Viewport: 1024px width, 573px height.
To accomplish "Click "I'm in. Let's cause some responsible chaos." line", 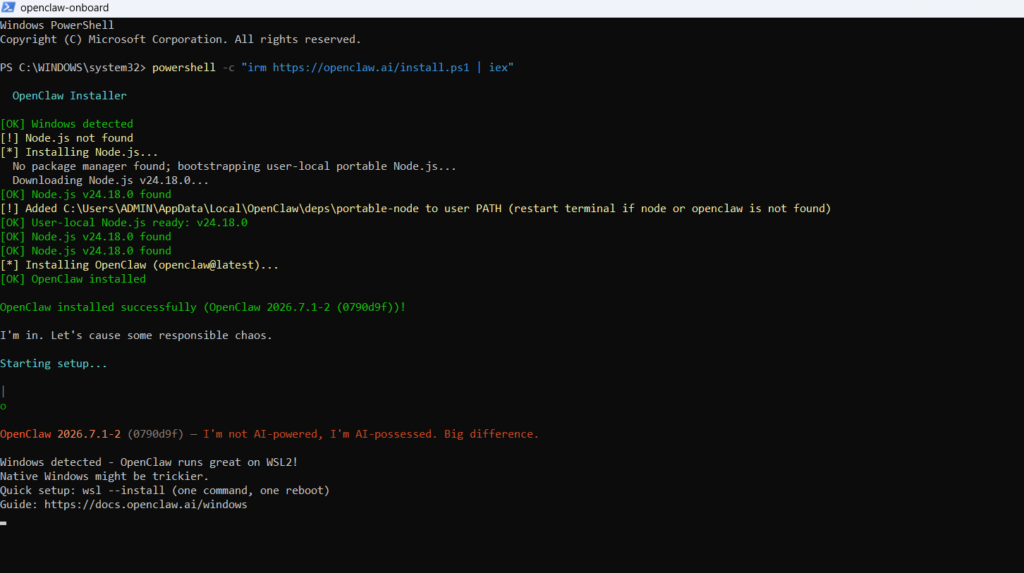I will [136, 335].
